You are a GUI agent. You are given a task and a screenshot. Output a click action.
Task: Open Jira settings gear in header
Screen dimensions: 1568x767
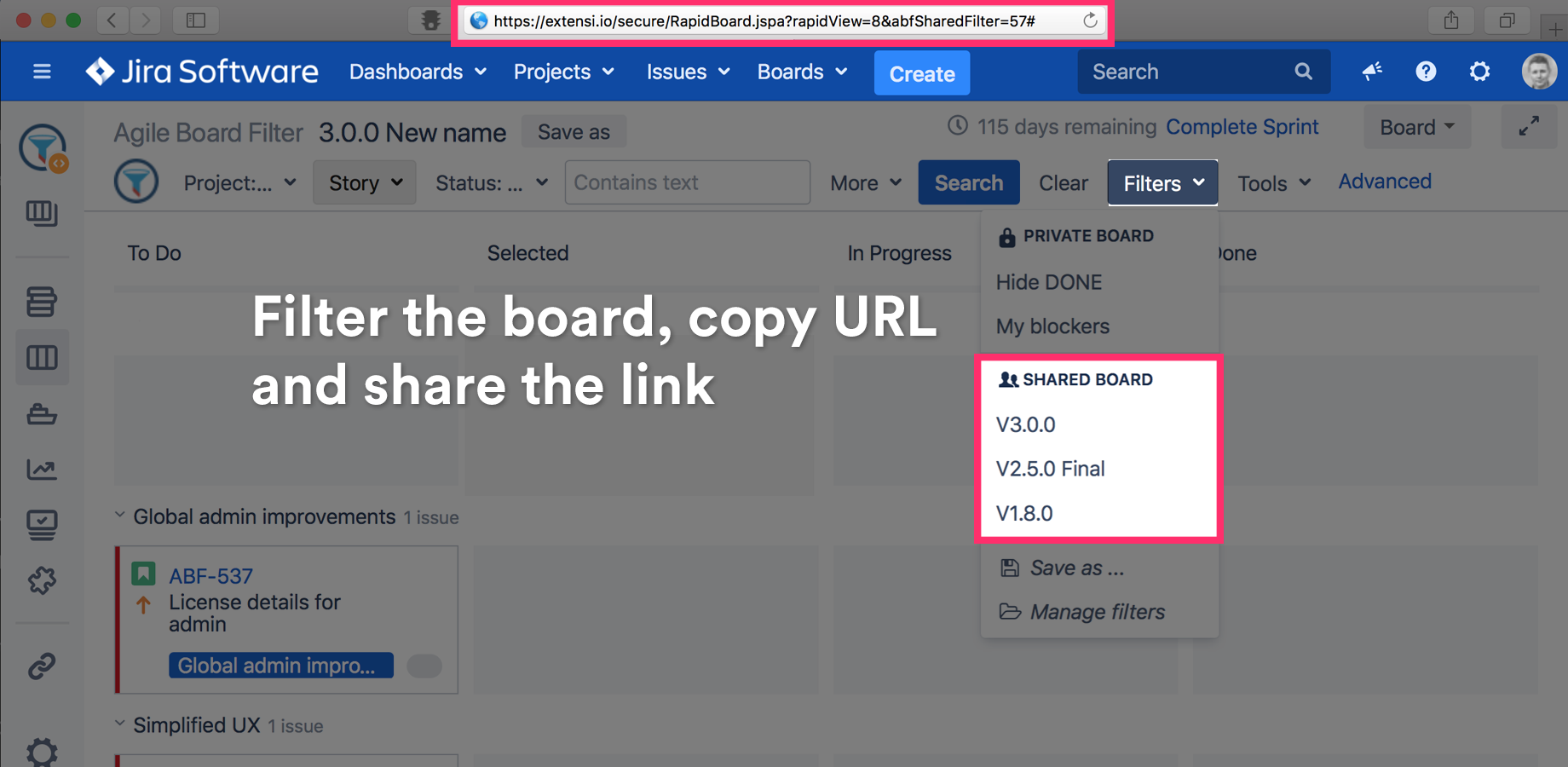coord(1479,72)
